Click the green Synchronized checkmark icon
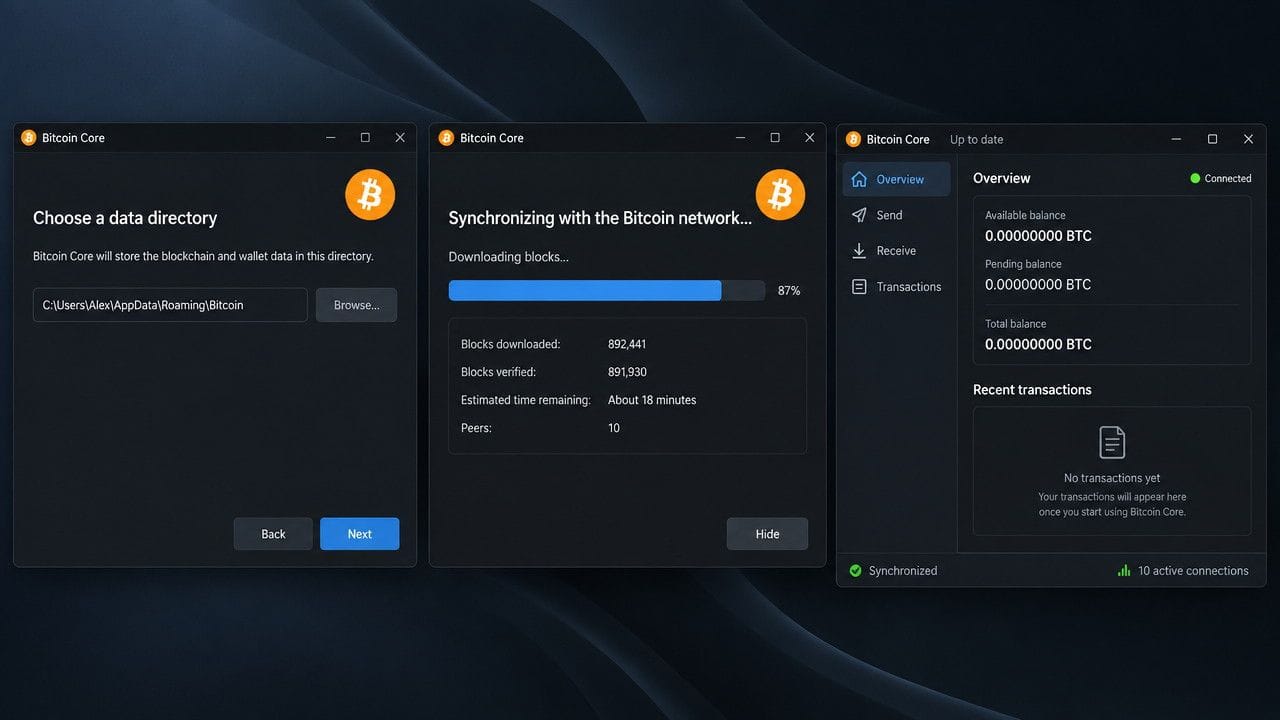 click(855, 571)
